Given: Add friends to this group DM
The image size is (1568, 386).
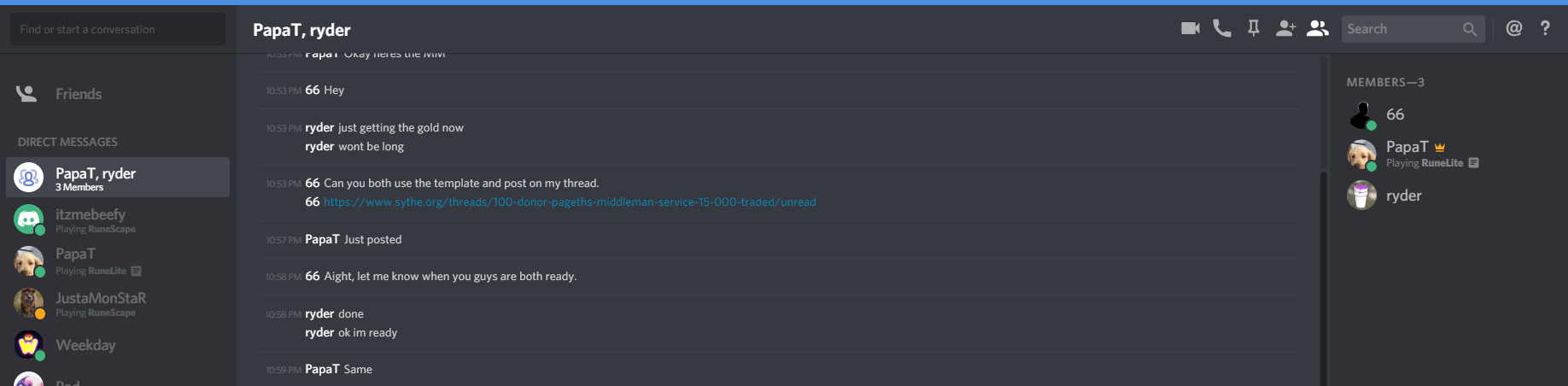Looking at the screenshot, I should [x=1285, y=28].
